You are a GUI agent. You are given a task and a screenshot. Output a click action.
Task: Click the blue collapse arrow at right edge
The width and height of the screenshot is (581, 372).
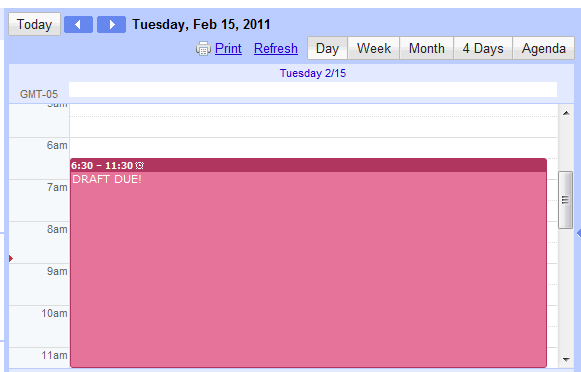[578, 233]
